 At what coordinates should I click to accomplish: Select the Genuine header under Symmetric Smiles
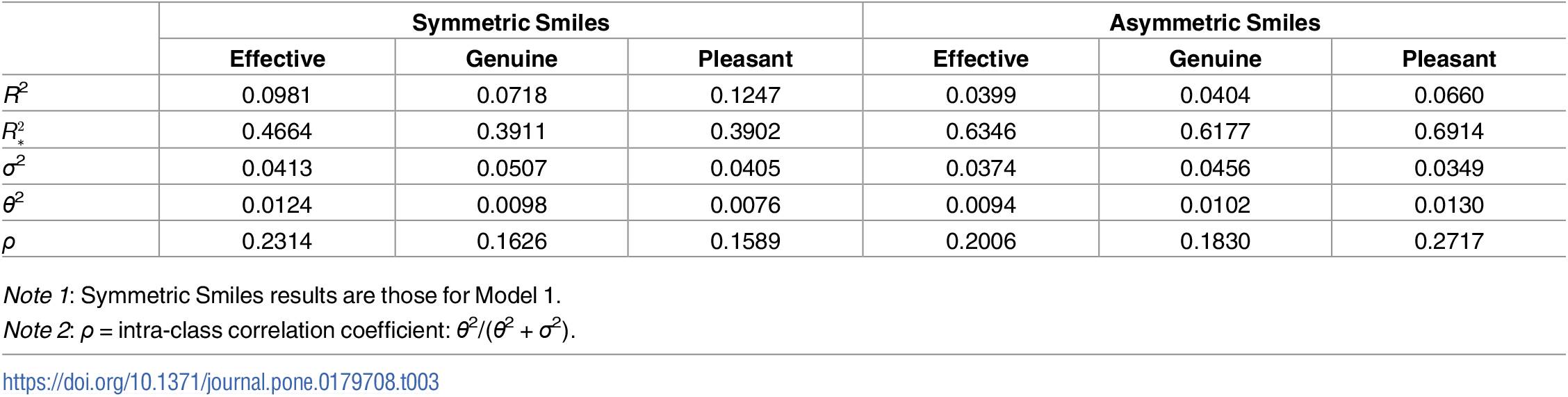click(511, 59)
